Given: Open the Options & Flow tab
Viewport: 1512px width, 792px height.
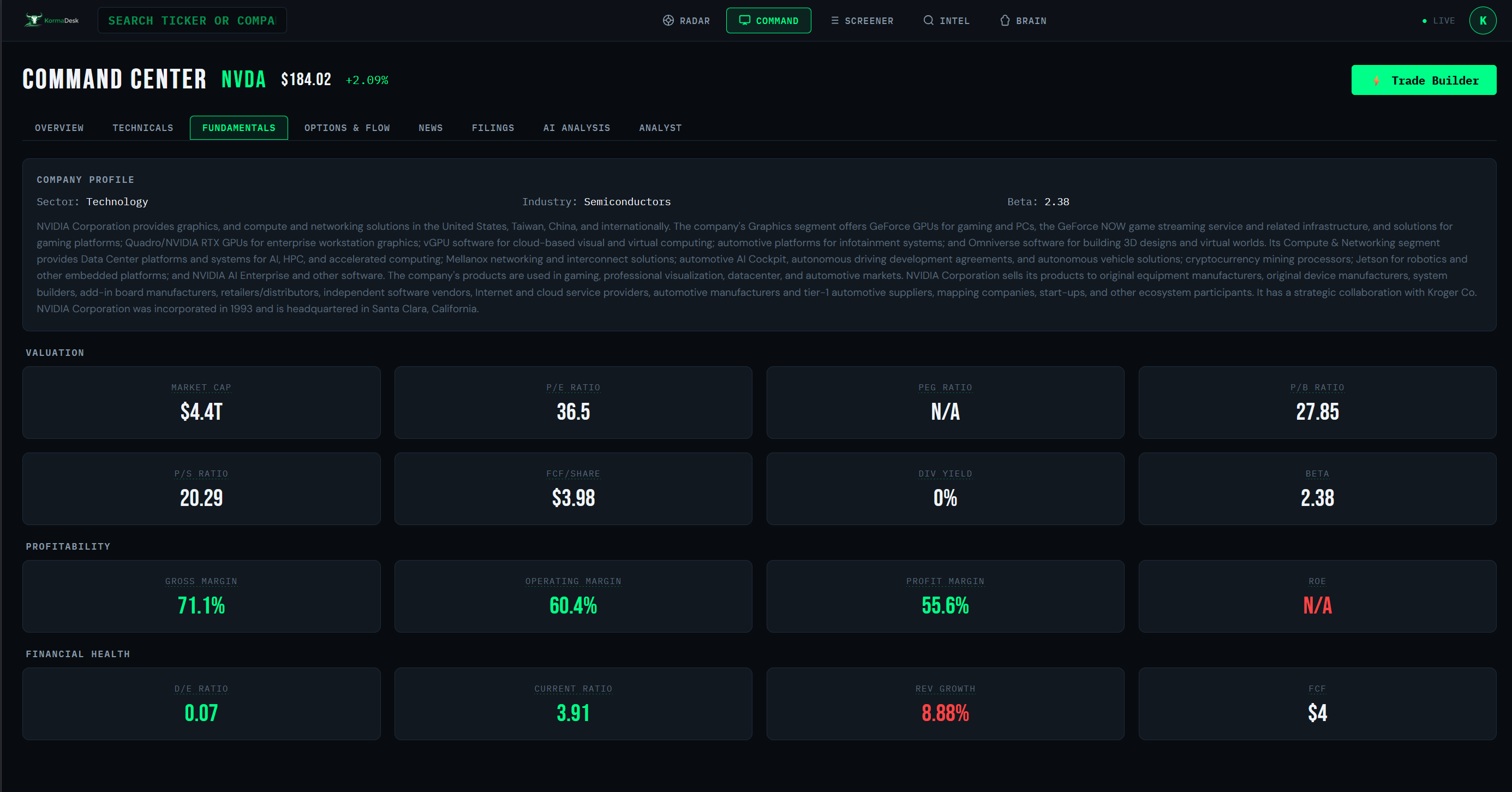Looking at the screenshot, I should pos(347,128).
